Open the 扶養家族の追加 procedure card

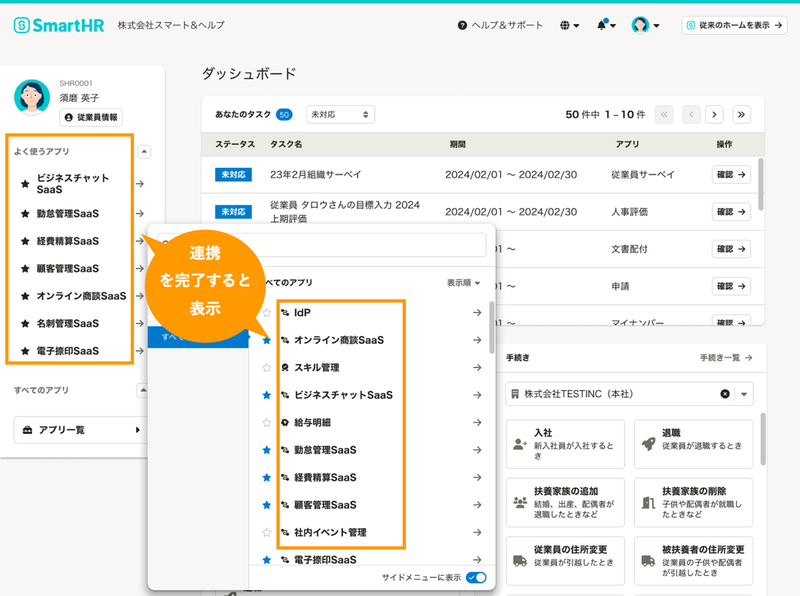pos(565,503)
